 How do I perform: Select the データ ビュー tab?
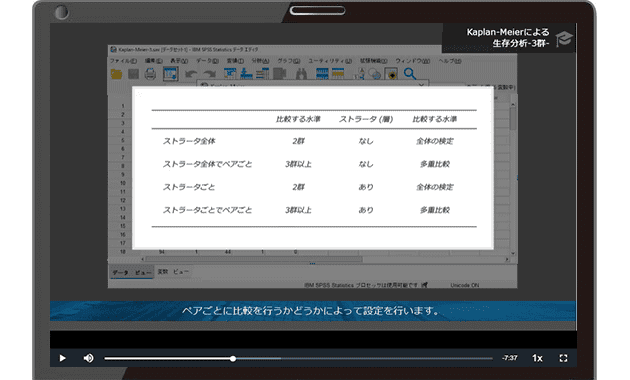[x=132, y=272]
